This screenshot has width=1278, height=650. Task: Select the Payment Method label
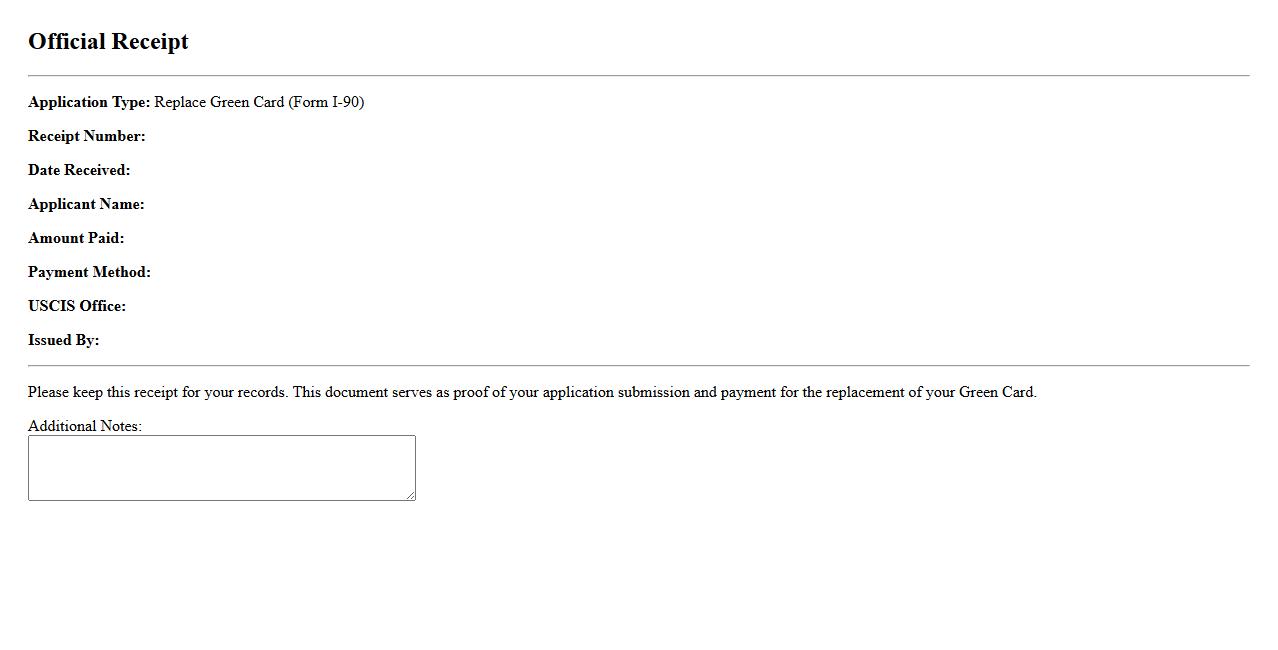(89, 272)
